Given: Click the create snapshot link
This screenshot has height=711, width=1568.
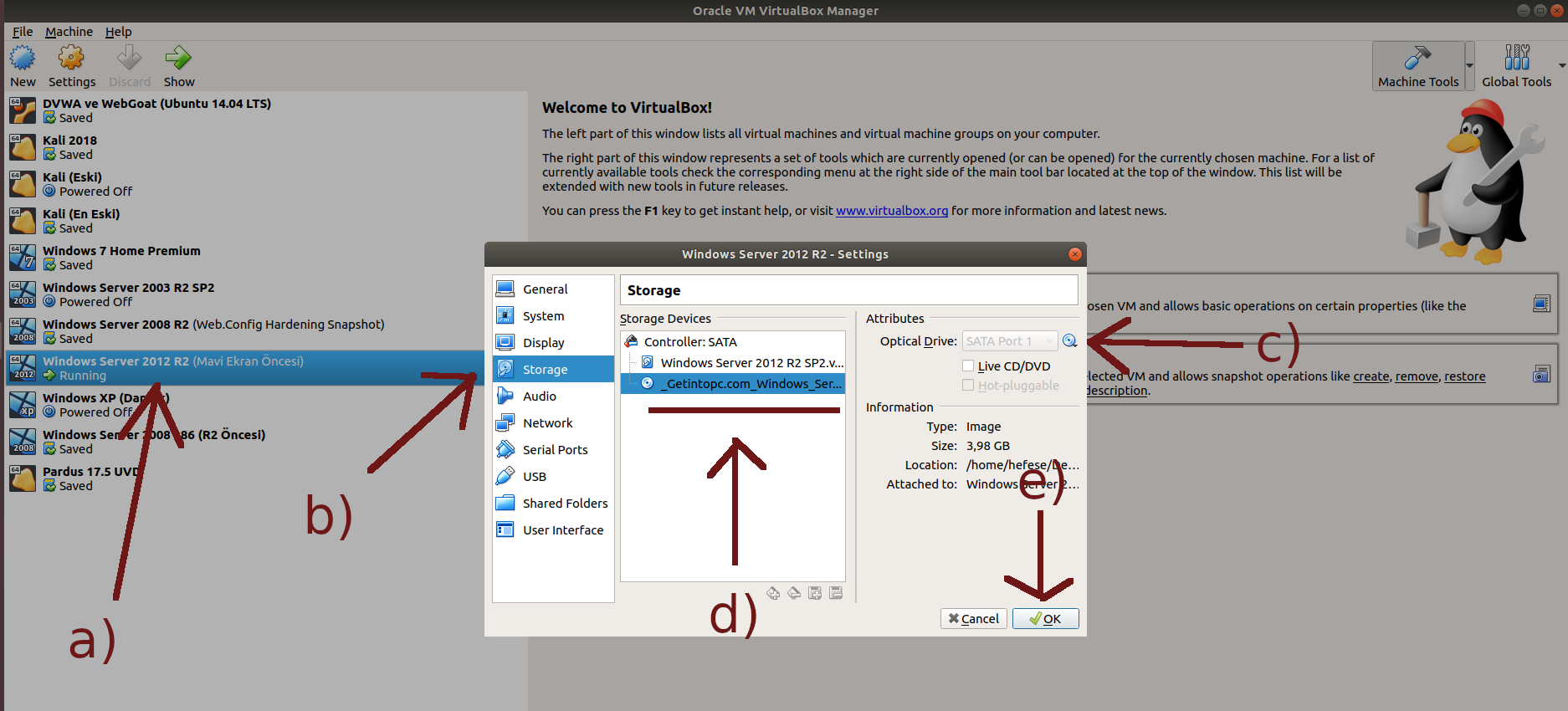Looking at the screenshot, I should (x=1371, y=376).
